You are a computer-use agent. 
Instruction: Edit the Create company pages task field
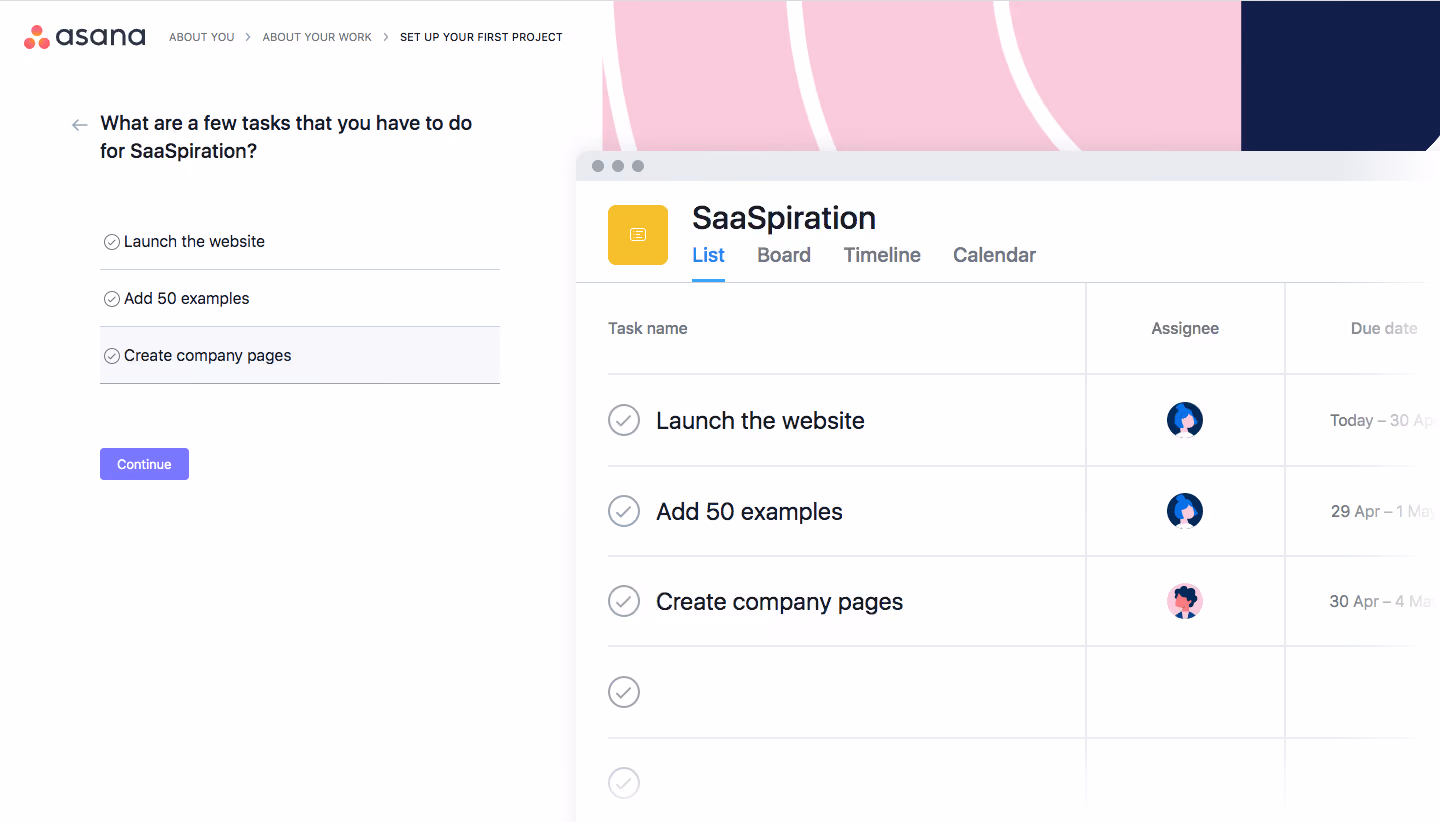[x=300, y=356]
